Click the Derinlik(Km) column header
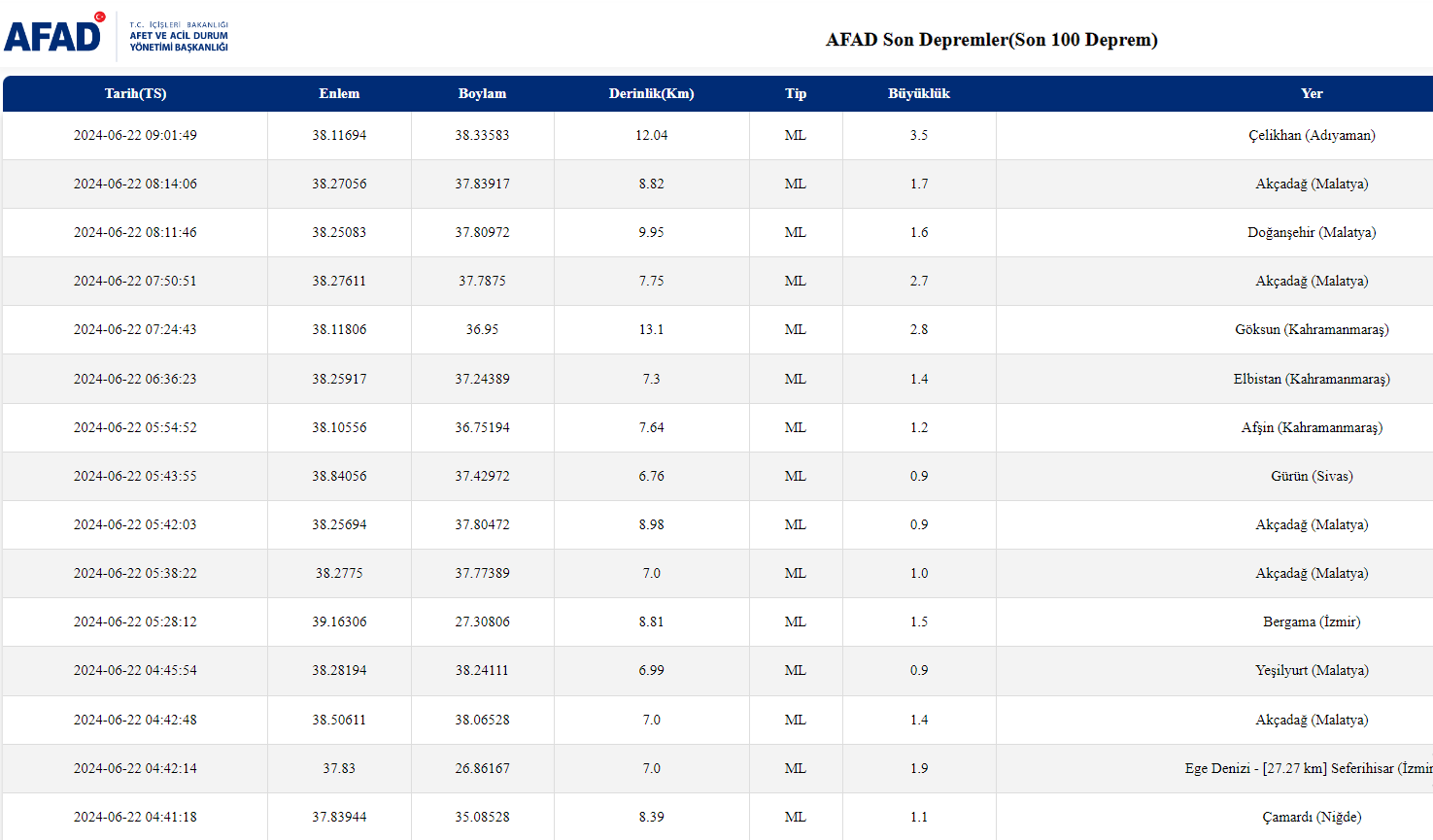Screen dimensions: 1433x840 pos(651,93)
